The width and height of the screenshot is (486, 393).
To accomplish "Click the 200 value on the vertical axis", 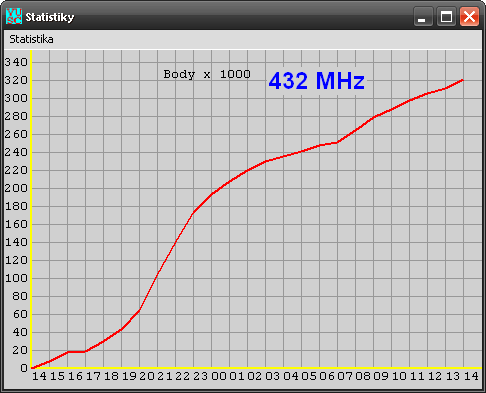I will coord(16,188).
